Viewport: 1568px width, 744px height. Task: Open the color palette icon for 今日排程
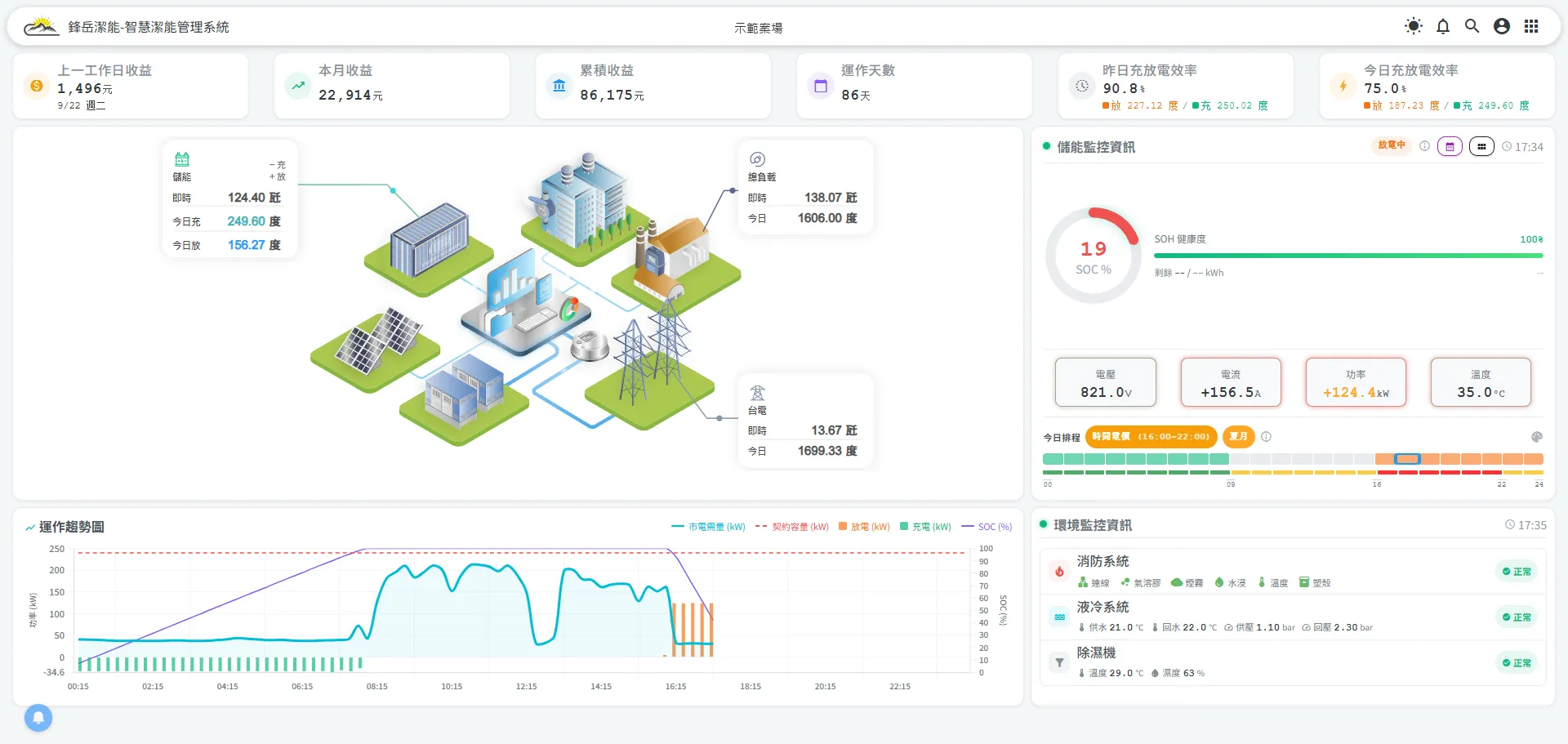point(1536,437)
